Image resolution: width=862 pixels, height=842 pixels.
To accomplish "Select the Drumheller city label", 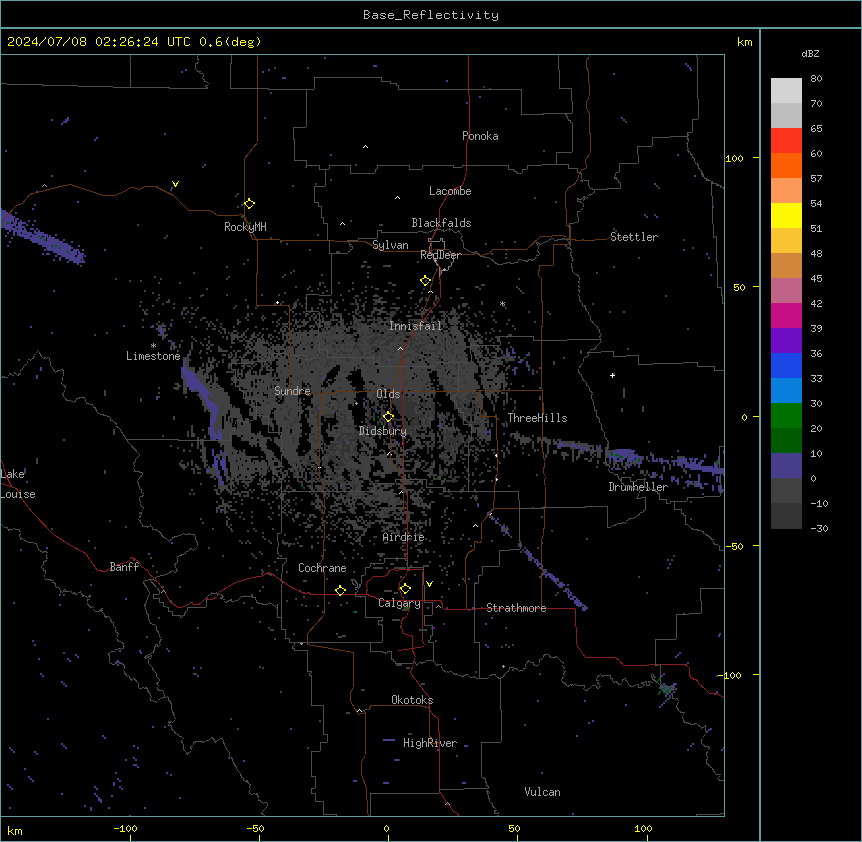I will [638, 487].
